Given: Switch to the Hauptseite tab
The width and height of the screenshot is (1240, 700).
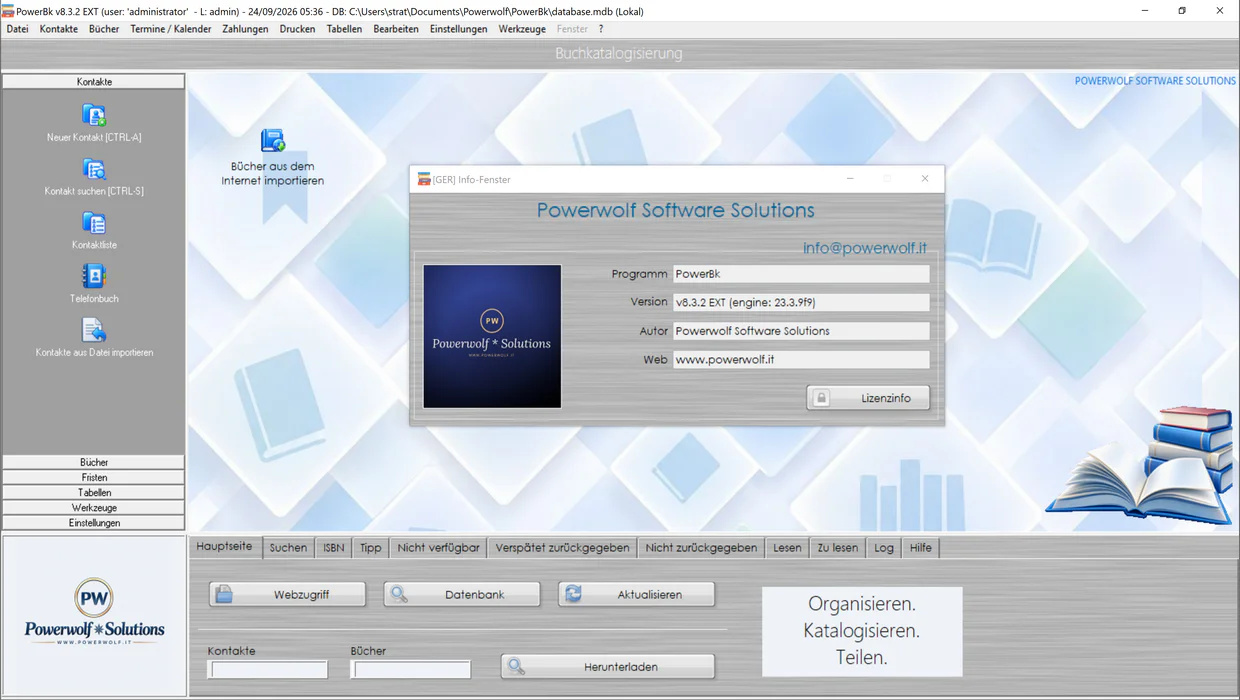Looking at the screenshot, I should point(225,547).
